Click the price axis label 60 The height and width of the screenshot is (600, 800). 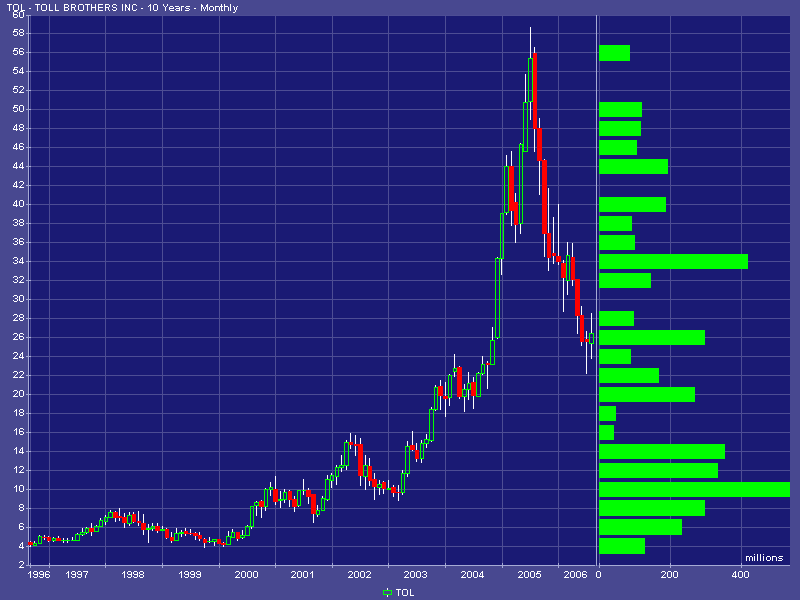pos(18,15)
